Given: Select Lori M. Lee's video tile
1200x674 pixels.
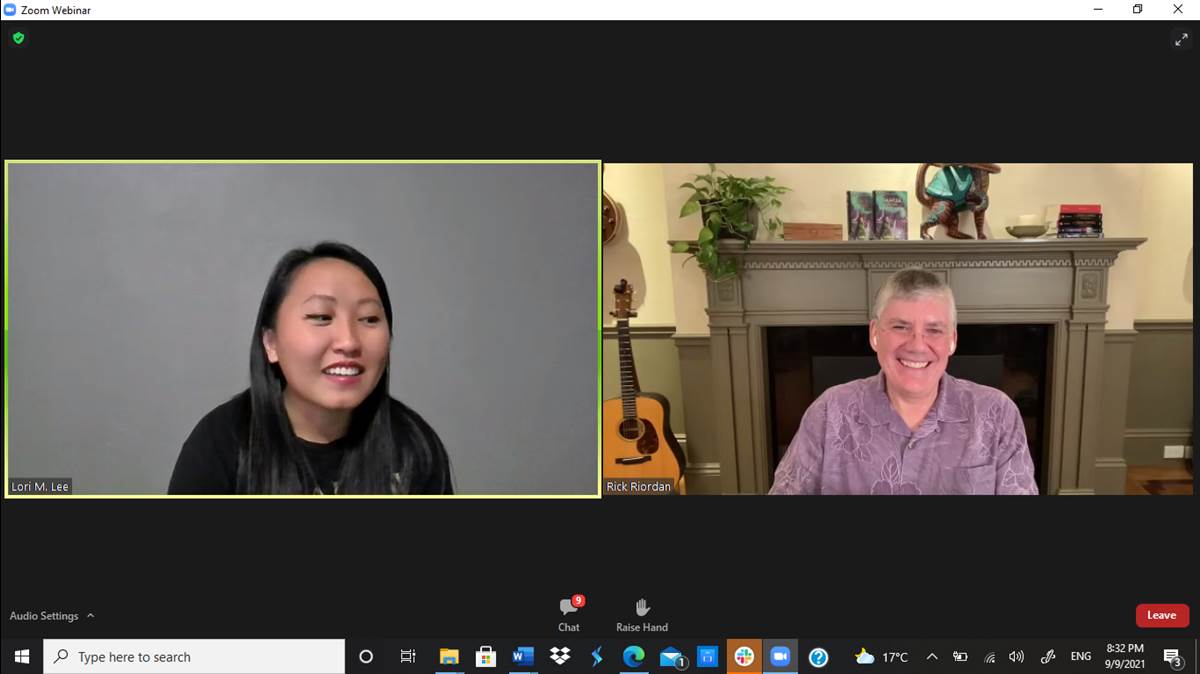Looking at the screenshot, I should tap(303, 329).
